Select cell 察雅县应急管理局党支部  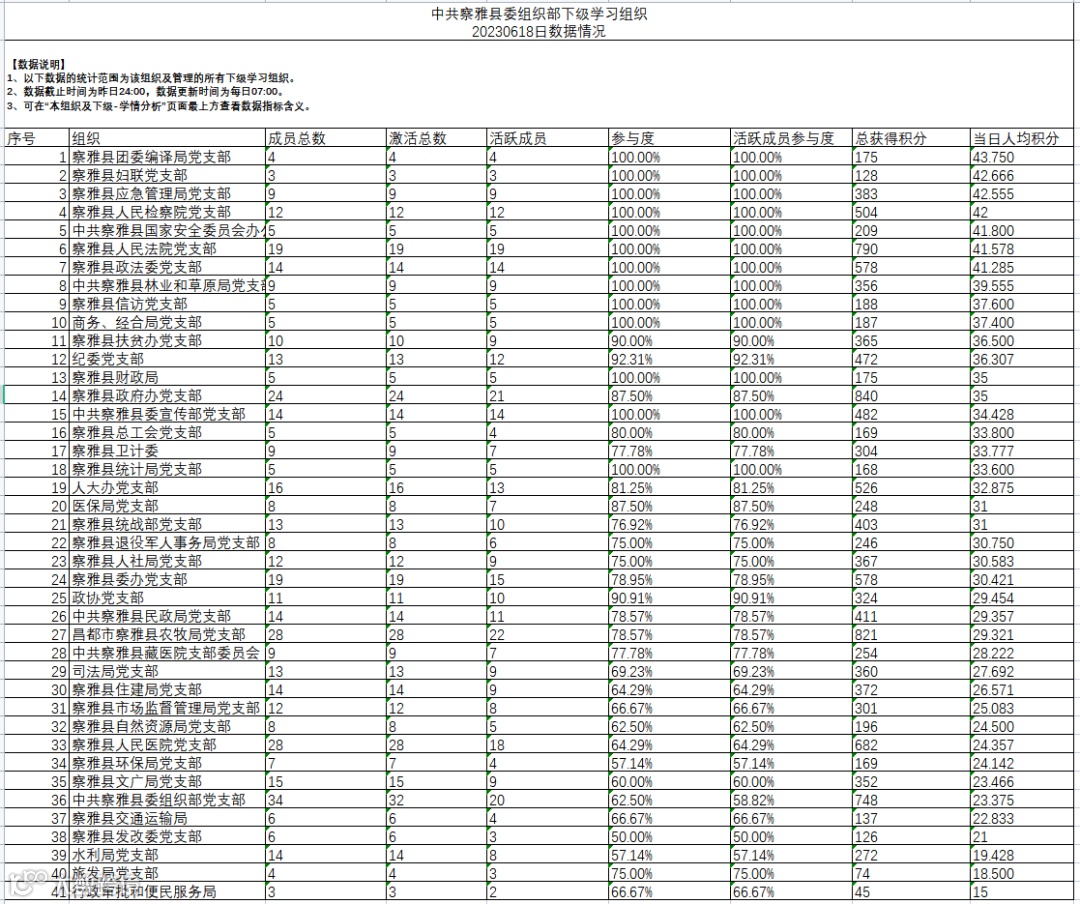pos(167,194)
